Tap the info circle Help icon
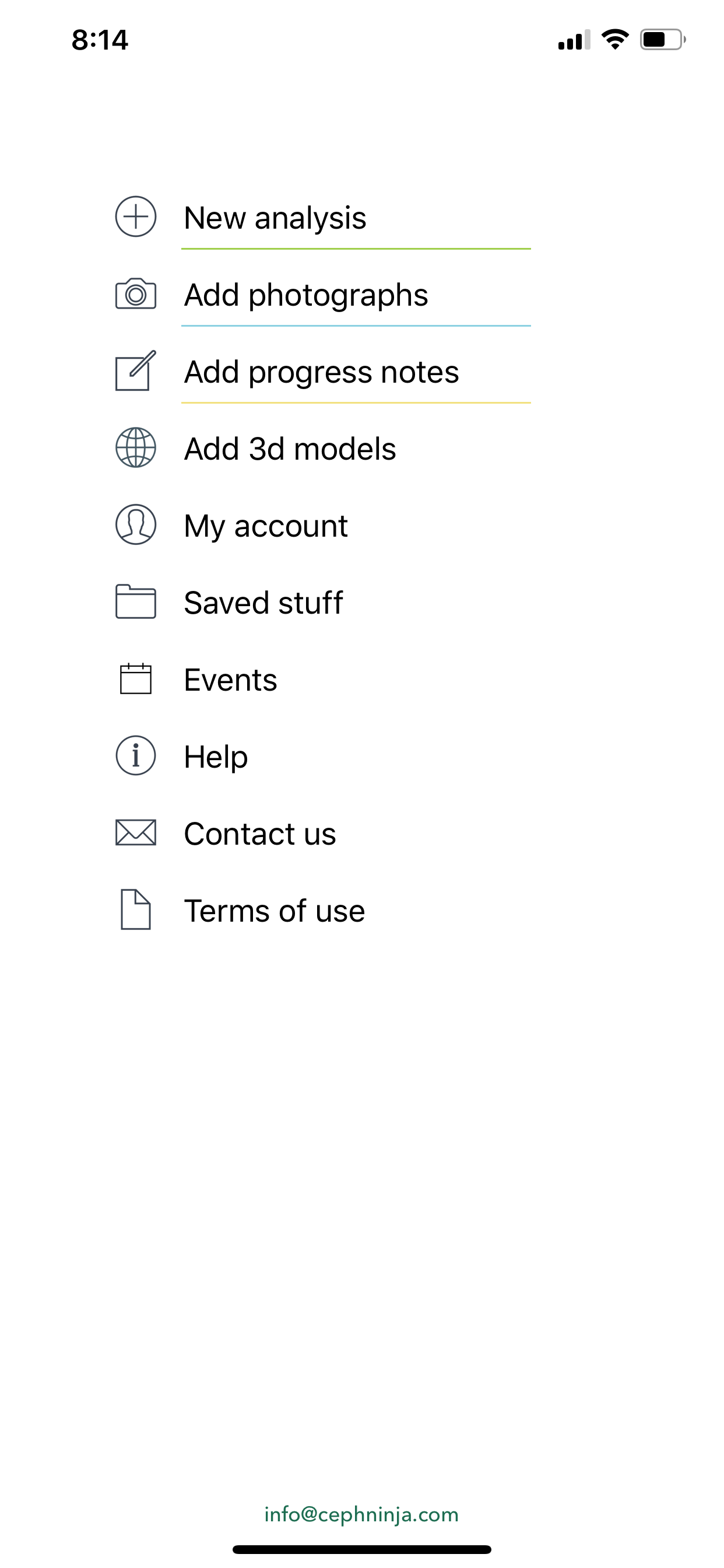This screenshot has height=1568, width=724. pyautogui.click(x=136, y=756)
